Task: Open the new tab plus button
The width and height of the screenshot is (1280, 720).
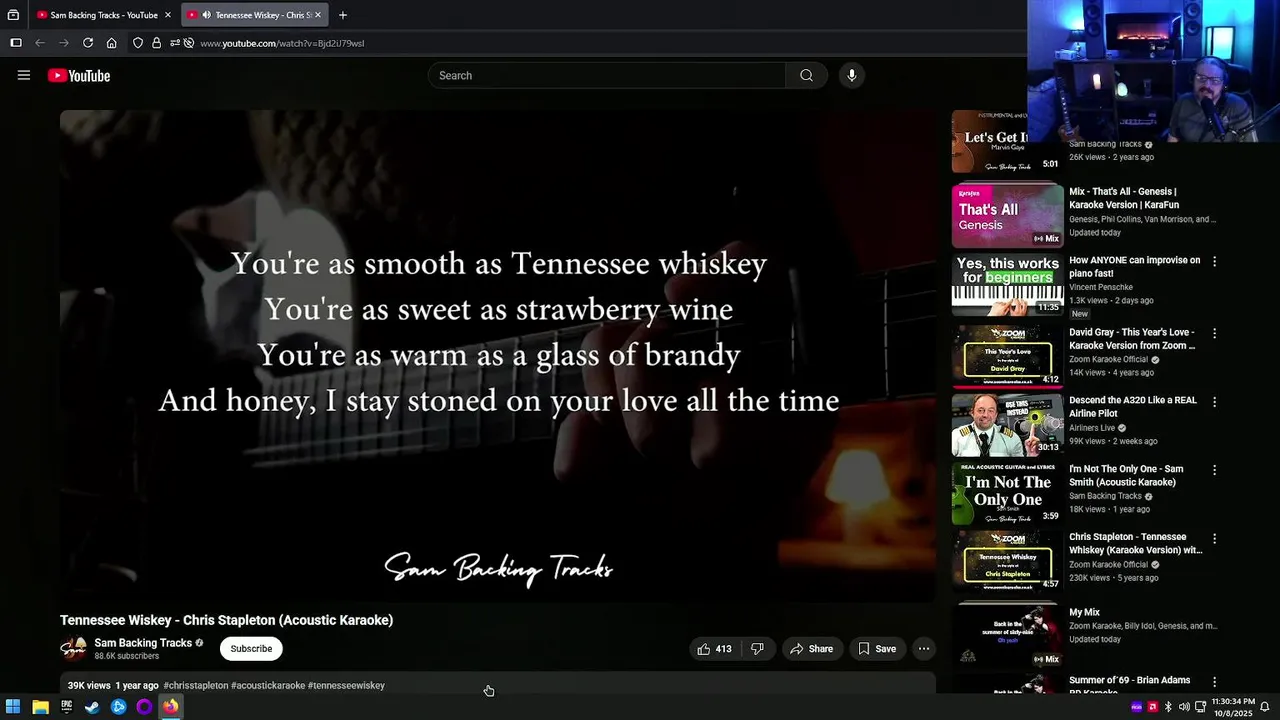Action: [x=343, y=15]
